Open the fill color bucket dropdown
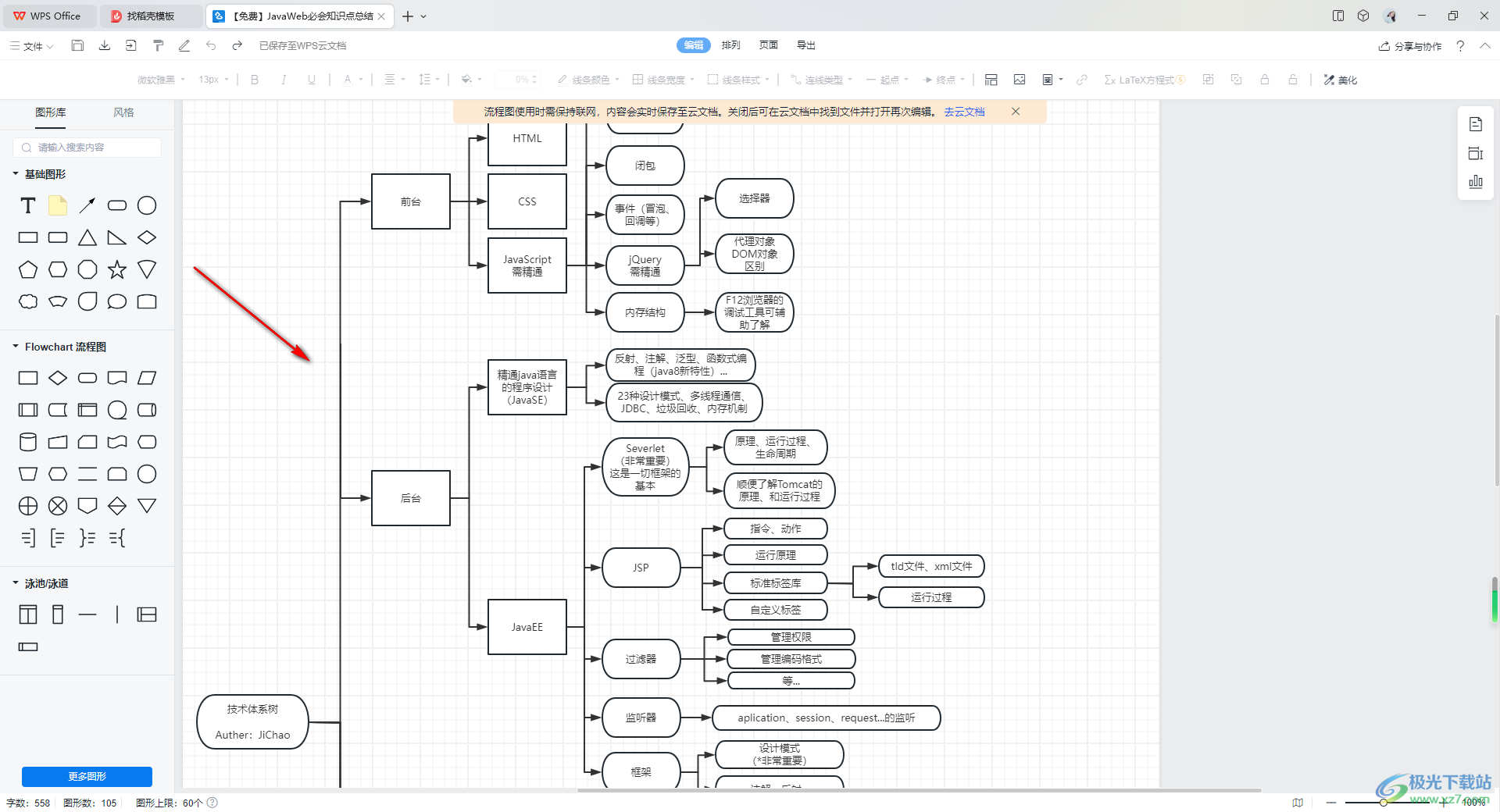Screen dimensions: 1500x812 pos(471,80)
